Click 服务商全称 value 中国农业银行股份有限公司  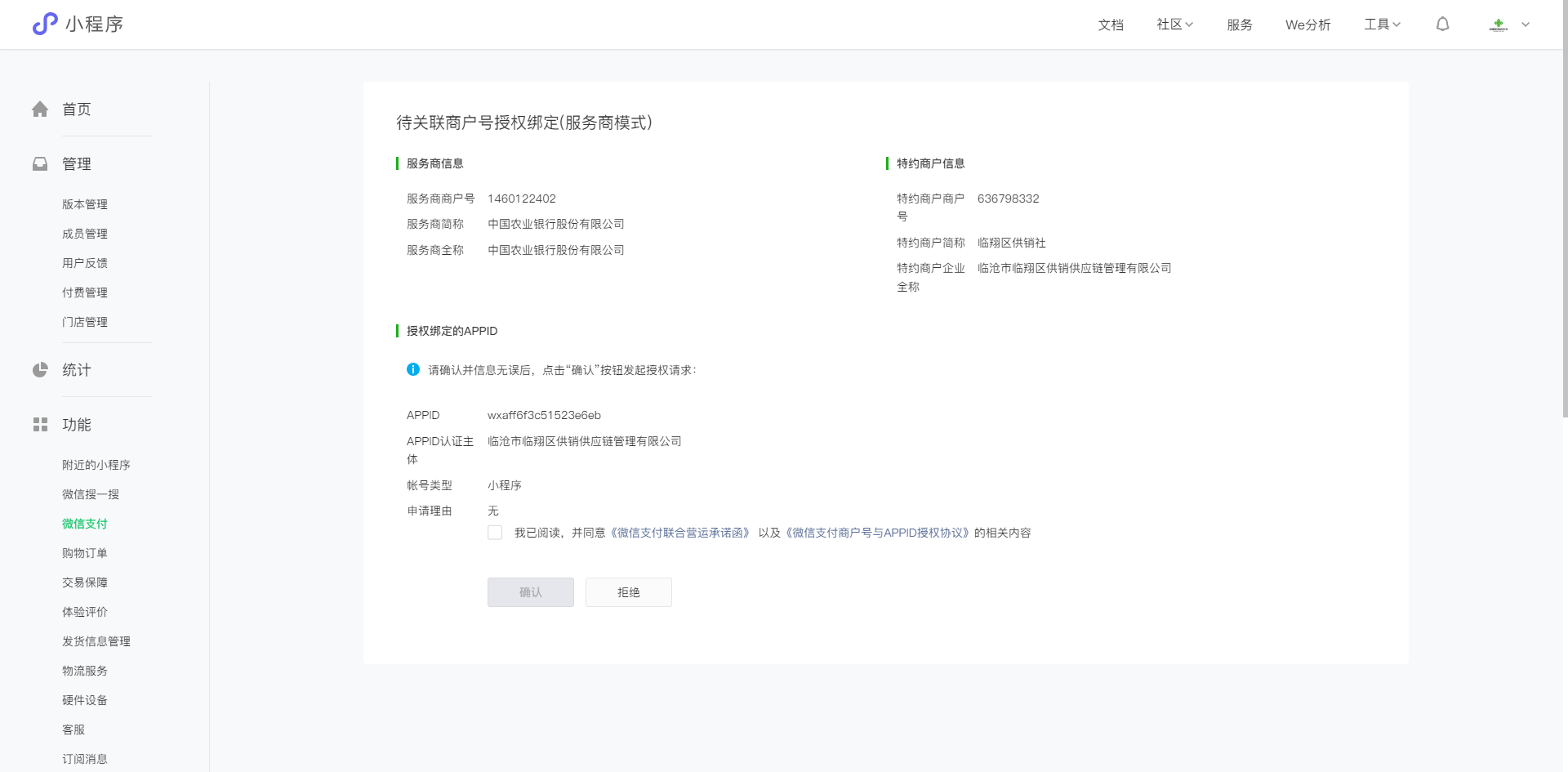click(x=556, y=250)
